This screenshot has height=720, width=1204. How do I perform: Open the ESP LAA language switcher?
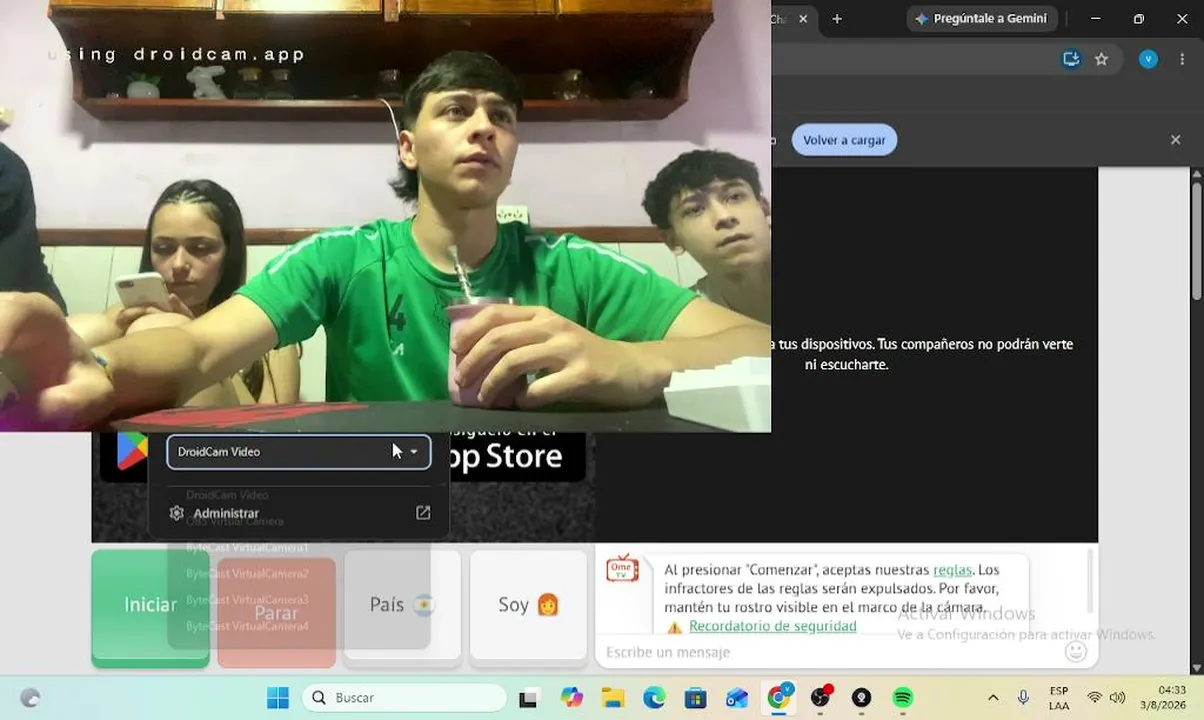[x=1058, y=698]
